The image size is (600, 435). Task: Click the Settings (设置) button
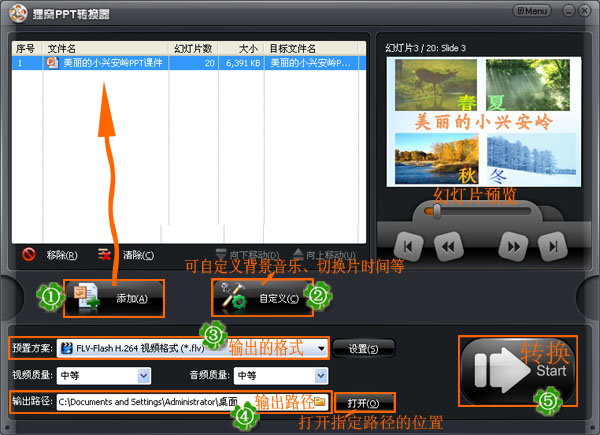click(363, 349)
